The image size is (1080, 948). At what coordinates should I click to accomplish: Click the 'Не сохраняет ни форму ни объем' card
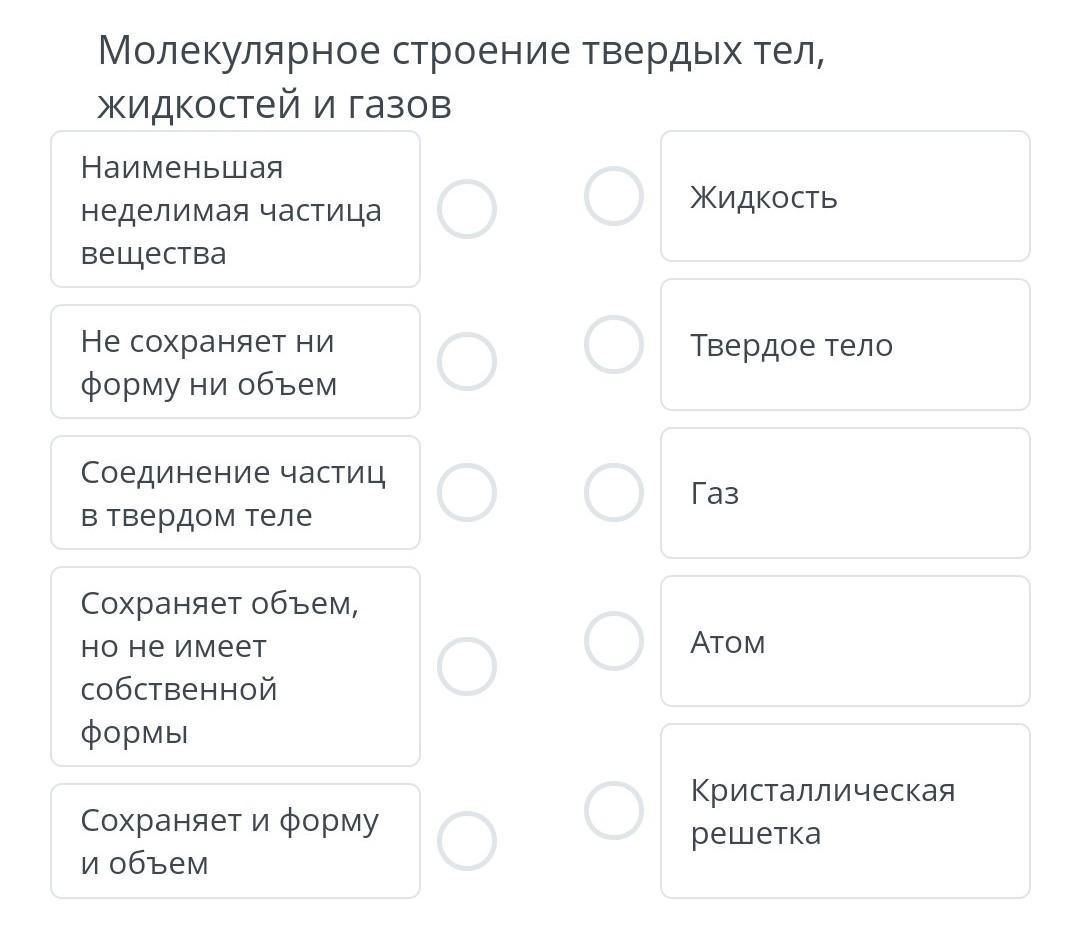tap(235, 361)
